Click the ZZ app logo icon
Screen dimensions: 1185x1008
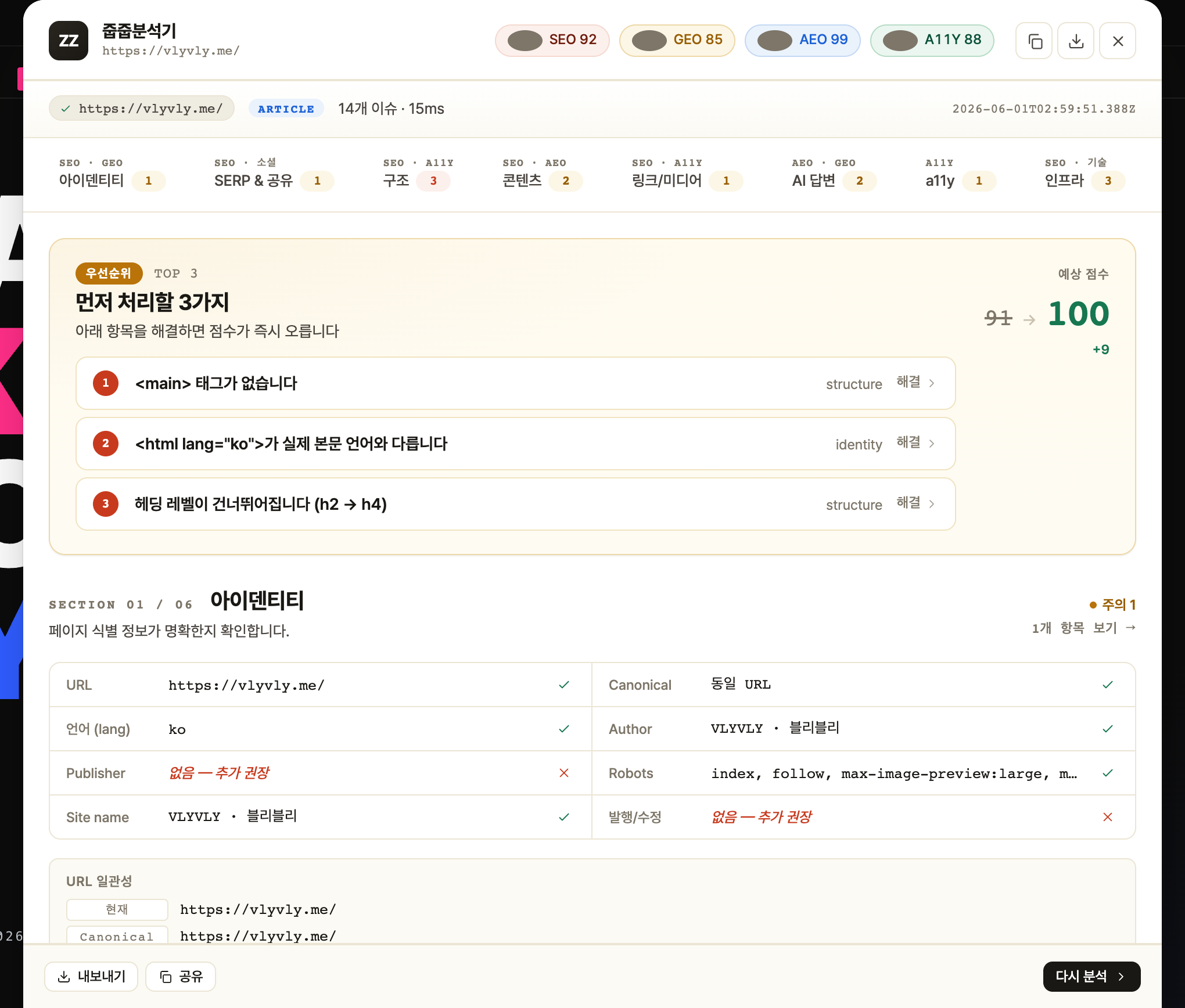69,41
